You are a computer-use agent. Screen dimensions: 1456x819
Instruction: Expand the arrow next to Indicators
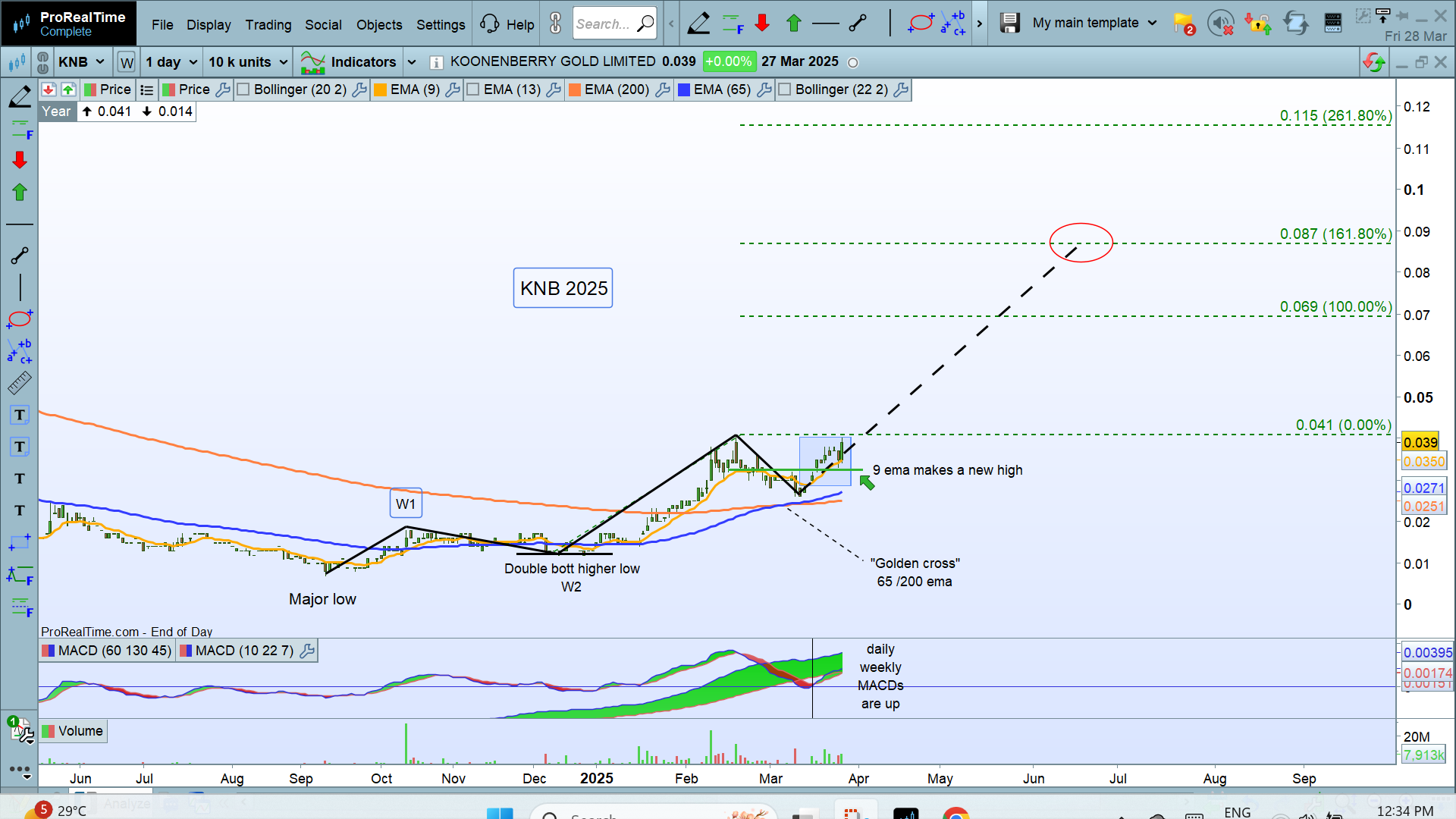[x=412, y=62]
